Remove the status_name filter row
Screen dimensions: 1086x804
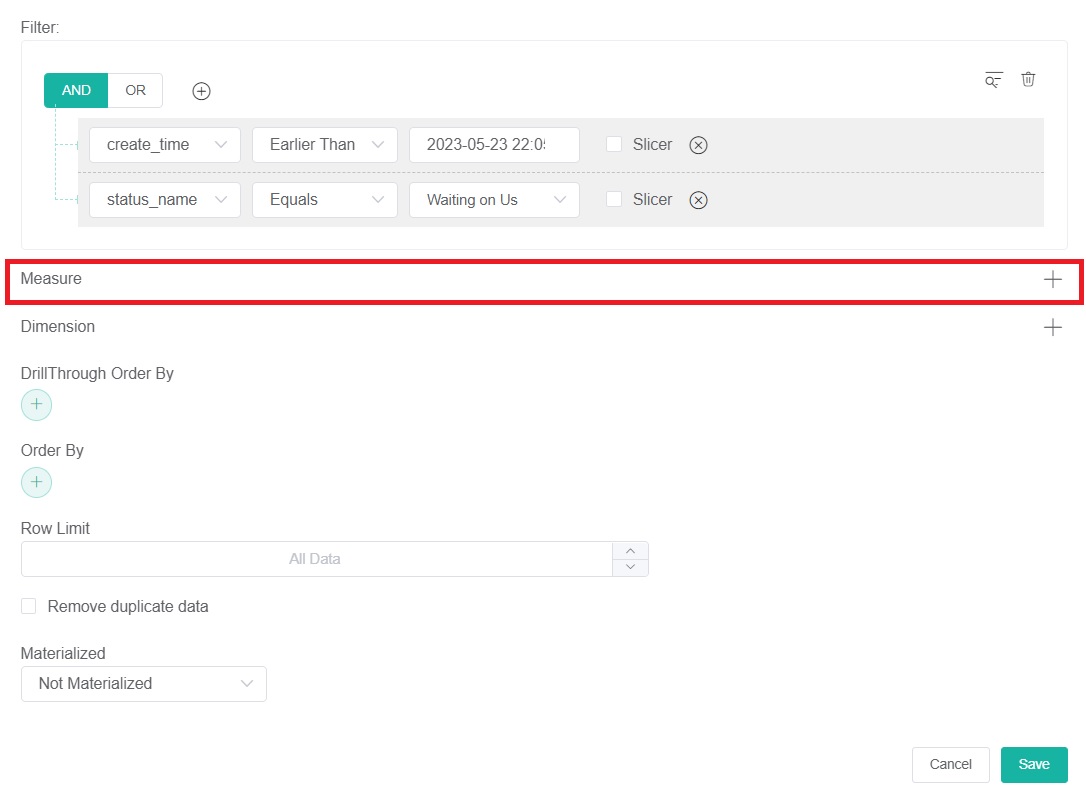[699, 200]
